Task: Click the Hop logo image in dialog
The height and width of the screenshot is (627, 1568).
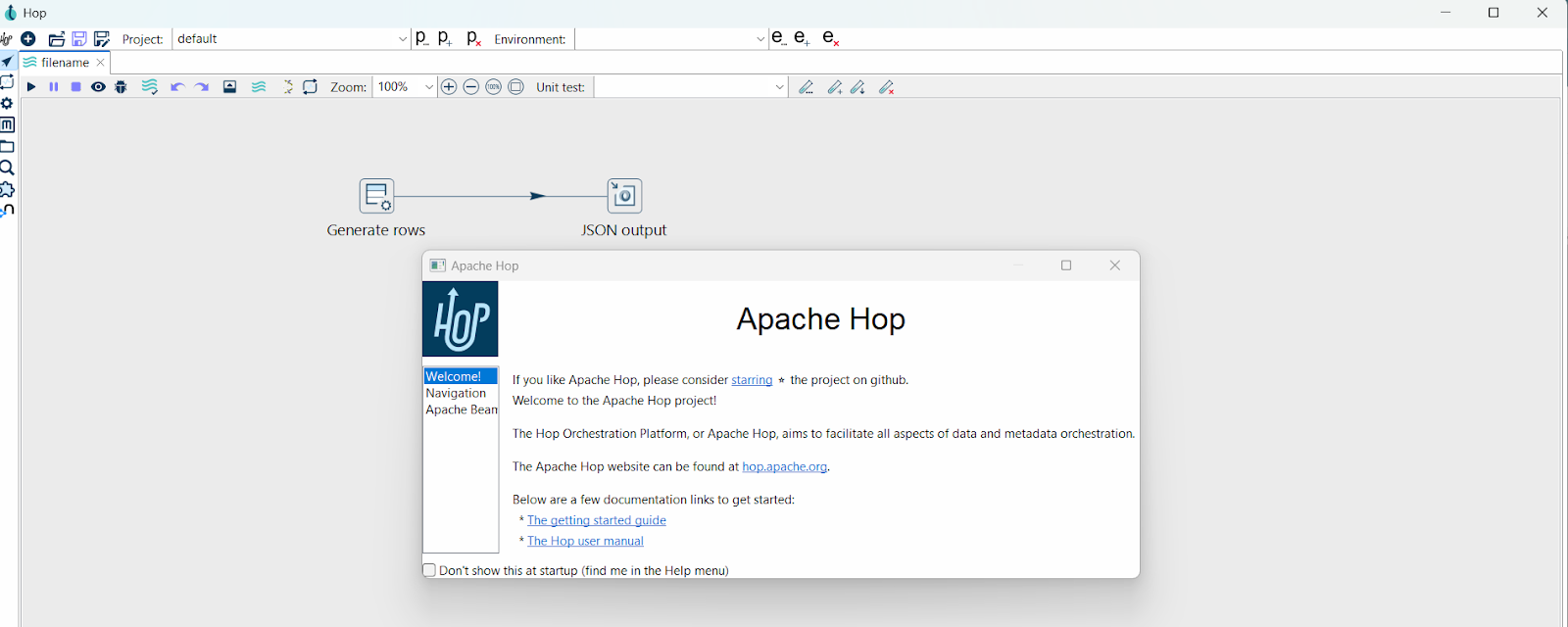Action: (461, 319)
